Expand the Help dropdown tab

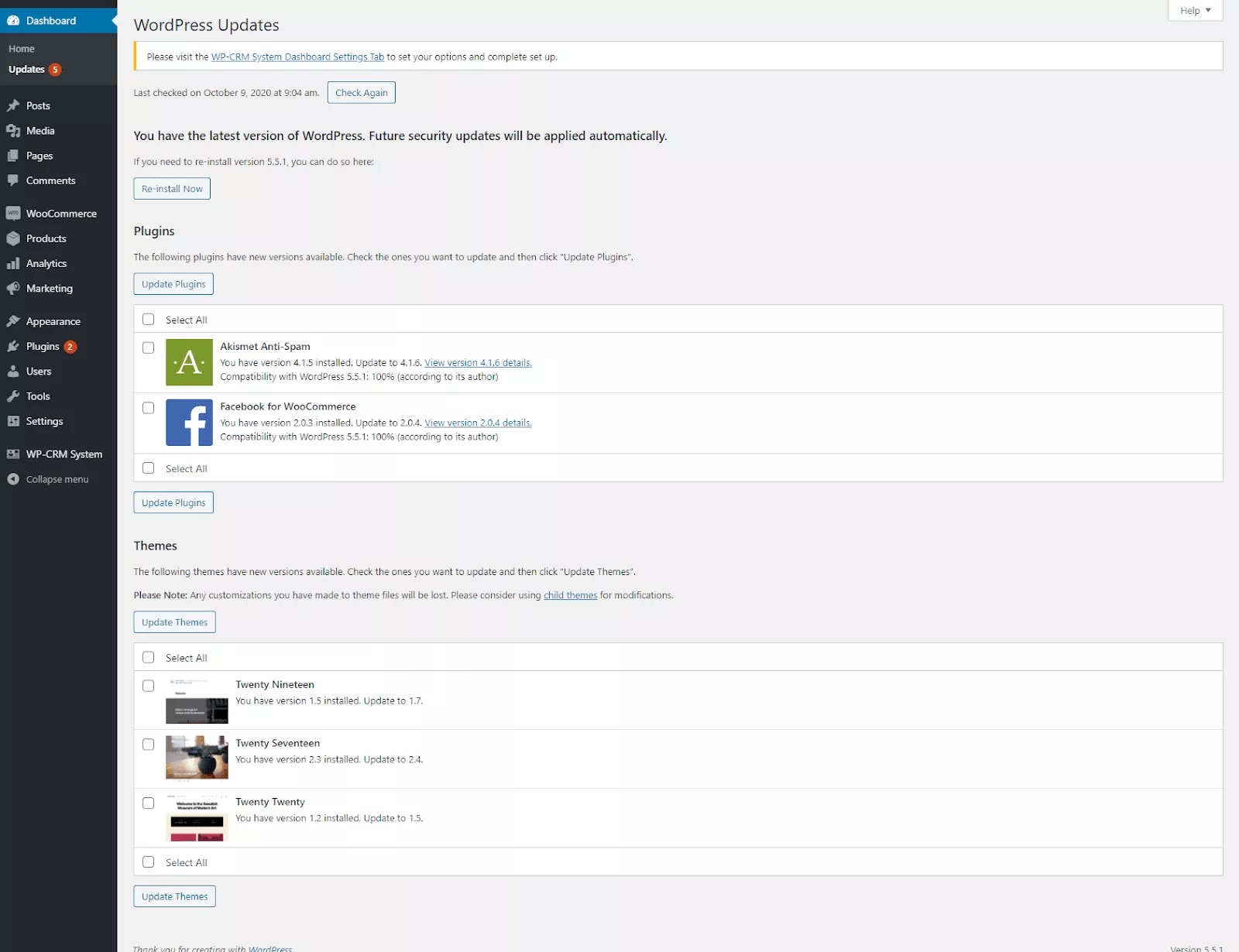1195,10
